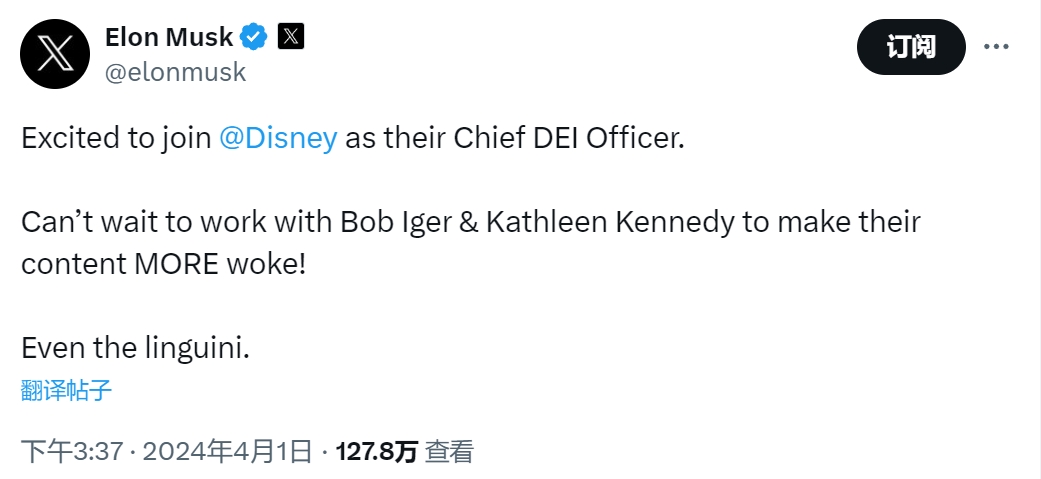Click the 查看 views label
1041x479 pixels.
pyautogui.click(x=449, y=452)
